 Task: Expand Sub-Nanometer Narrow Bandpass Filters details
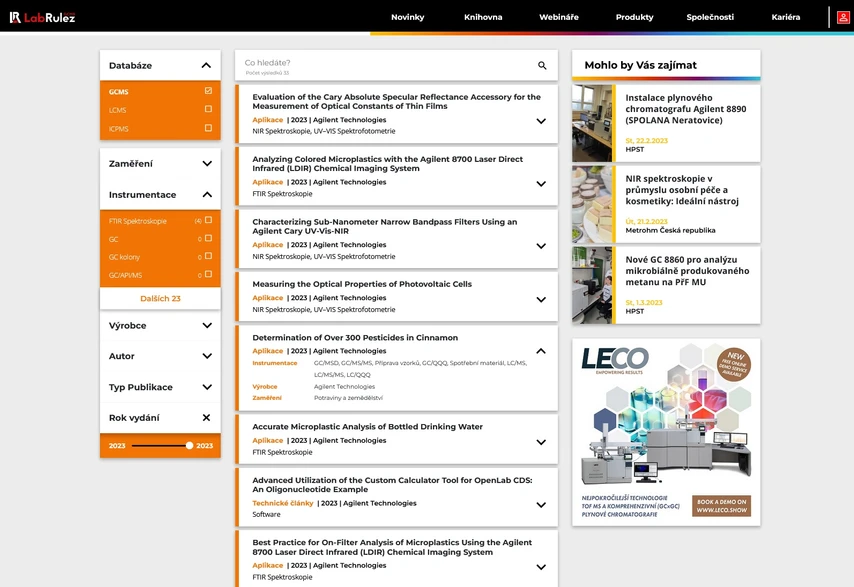[541, 246]
